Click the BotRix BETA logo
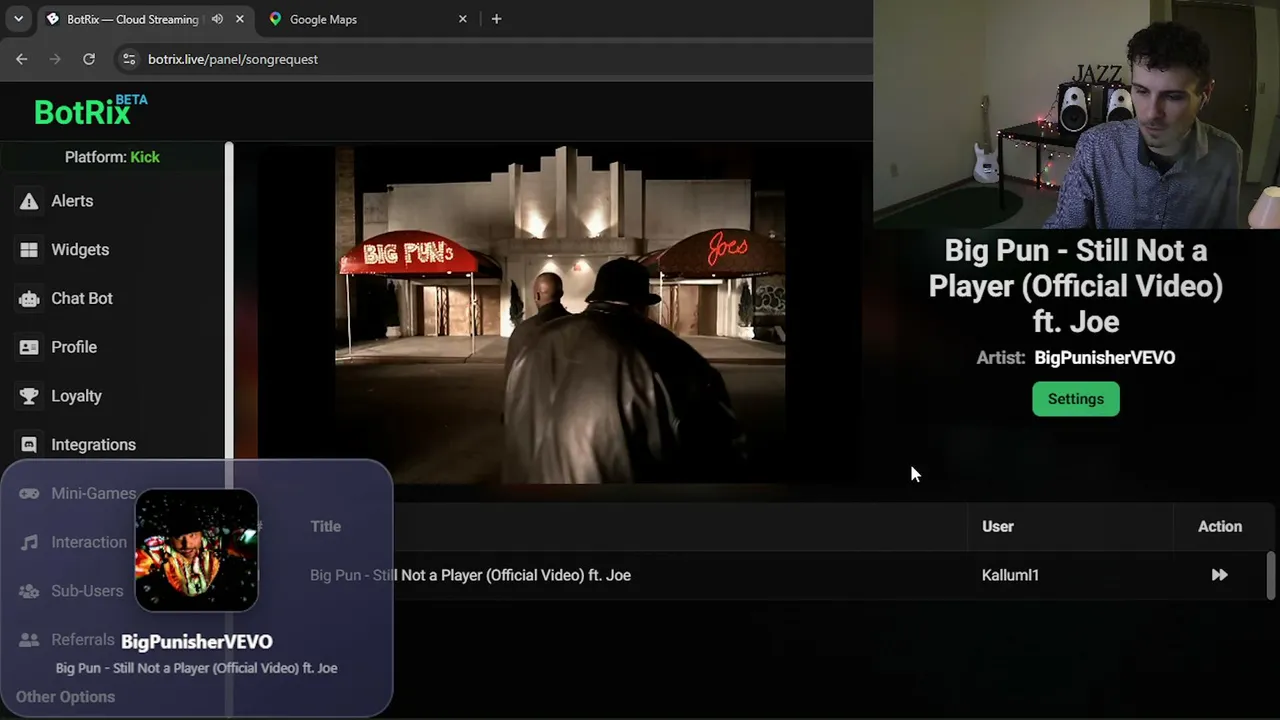Screen dimensions: 1280x720 tap(90, 110)
